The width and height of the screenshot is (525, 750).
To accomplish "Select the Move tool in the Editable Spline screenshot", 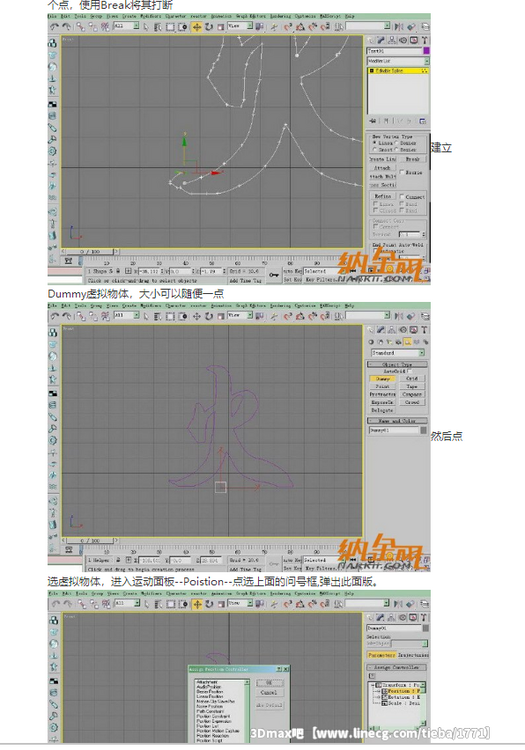I will pos(197,27).
